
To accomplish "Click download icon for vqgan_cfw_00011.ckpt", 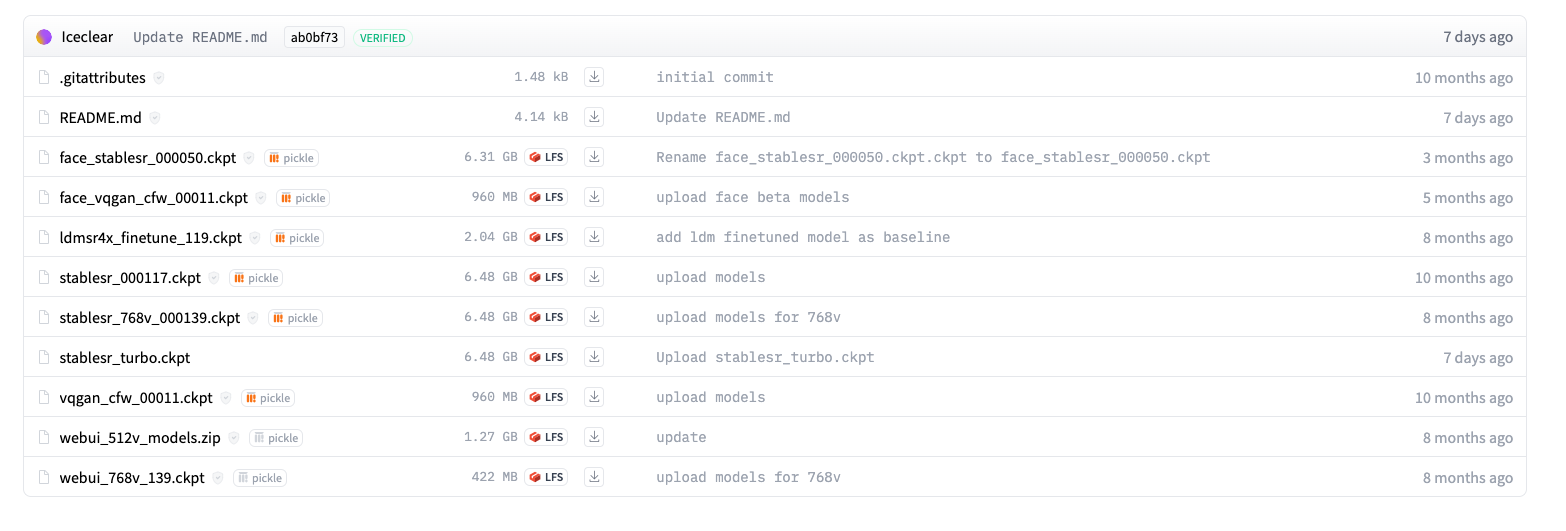I will point(594,397).
